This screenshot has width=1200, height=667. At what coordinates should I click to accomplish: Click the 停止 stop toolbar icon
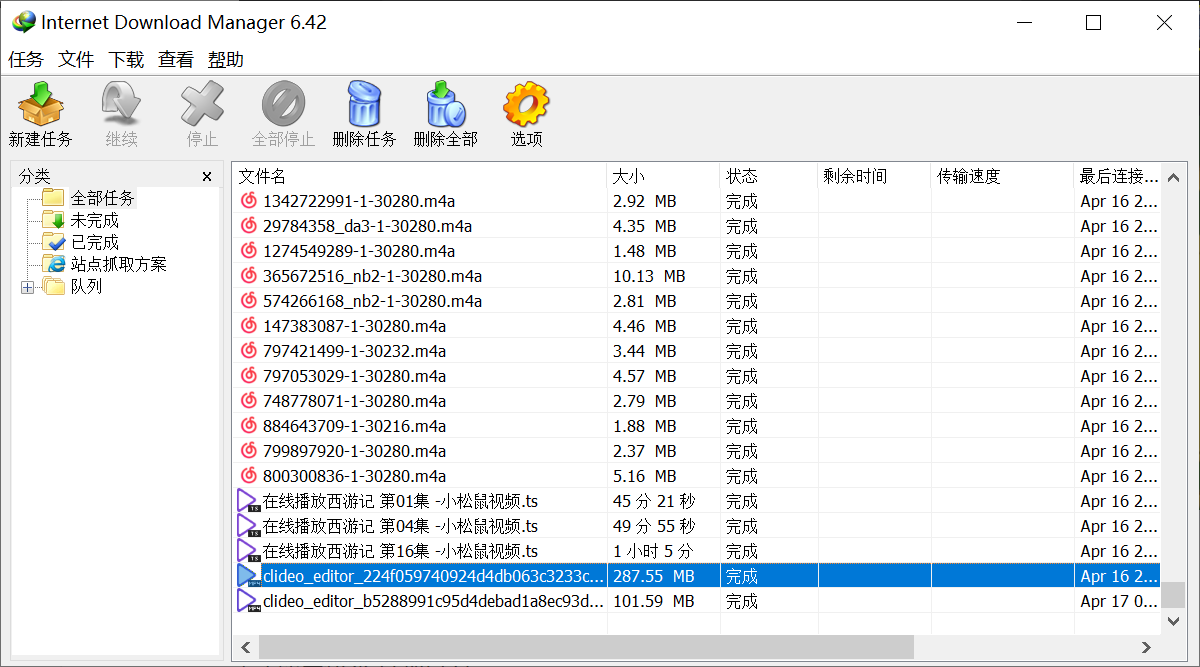point(202,103)
